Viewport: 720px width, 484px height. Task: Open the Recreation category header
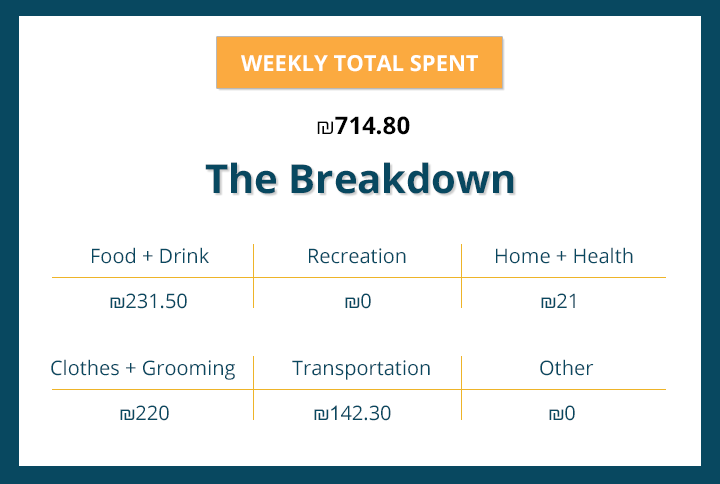357,256
